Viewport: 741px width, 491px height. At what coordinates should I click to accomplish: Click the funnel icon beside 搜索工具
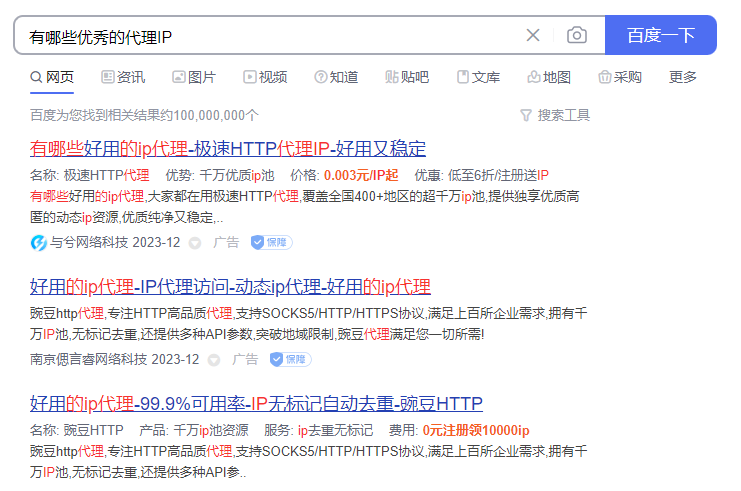(526, 115)
